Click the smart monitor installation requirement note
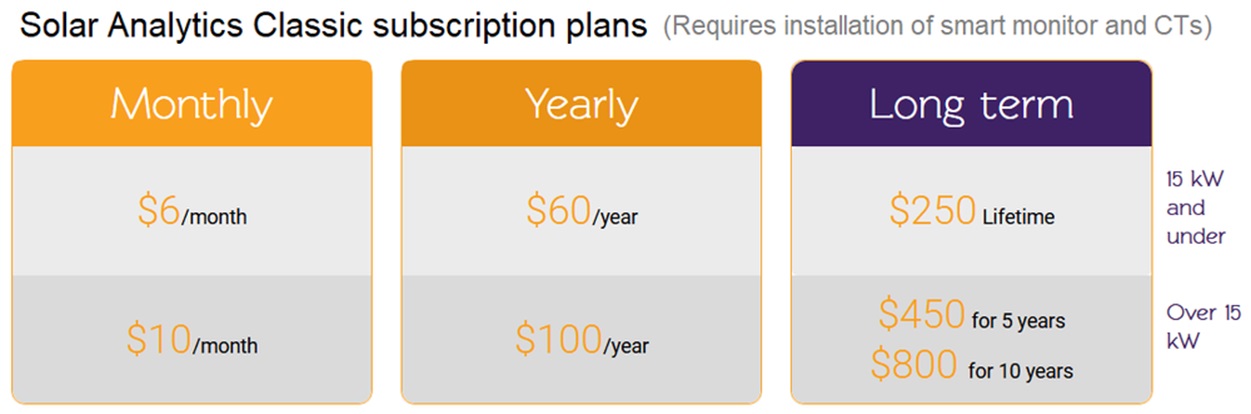 pyautogui.click(x=937, y=26)
